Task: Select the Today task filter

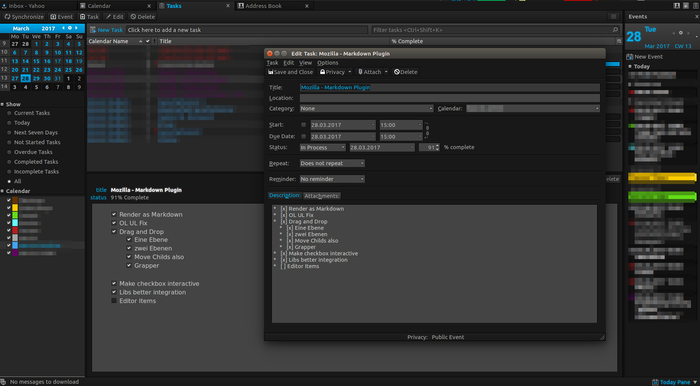Action: pyautogui.click(x=22, y=123)
